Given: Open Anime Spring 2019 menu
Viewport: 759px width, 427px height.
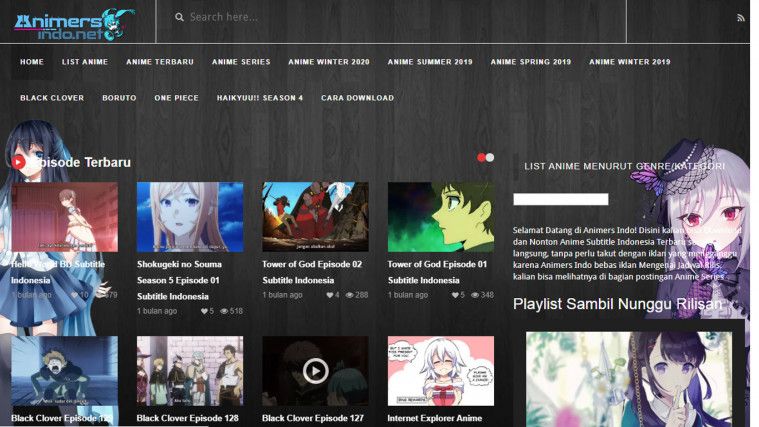Looking at the screenshot, I should [531, 62].
